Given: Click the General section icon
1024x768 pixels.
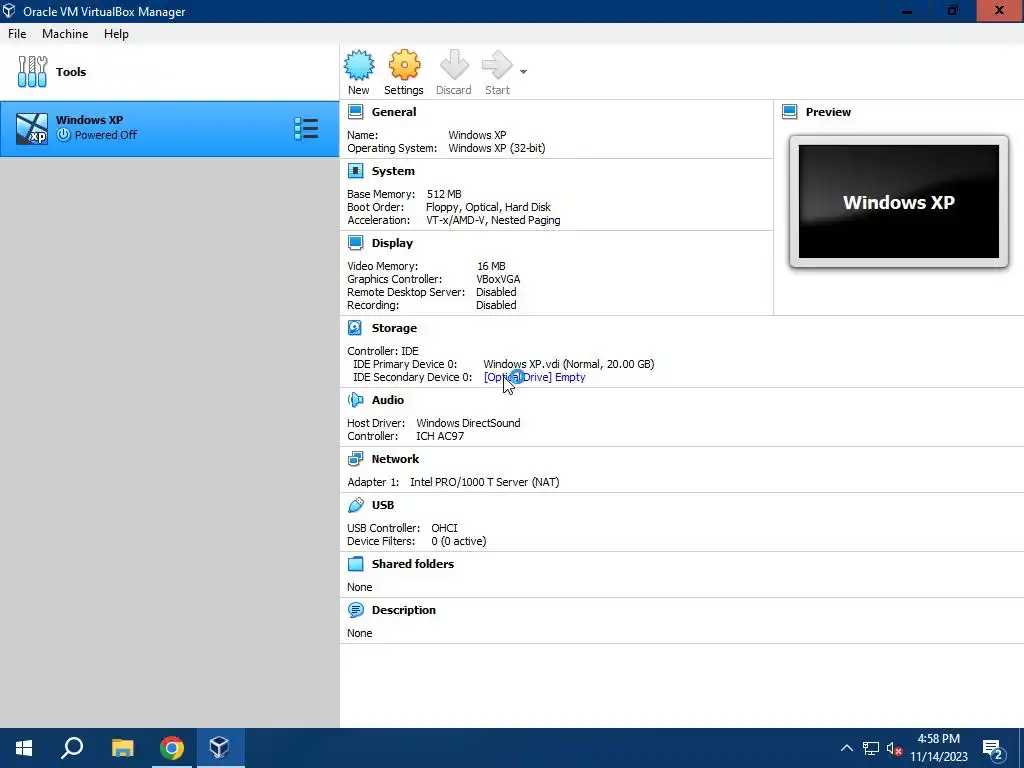Looking at the screenshot, I should tap(355, 112).
